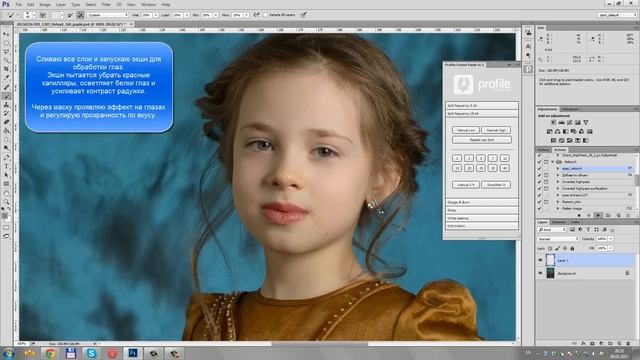This screenshot has width=640, height=360.
Task: Open the Image menu
Action: click(45, 4)
